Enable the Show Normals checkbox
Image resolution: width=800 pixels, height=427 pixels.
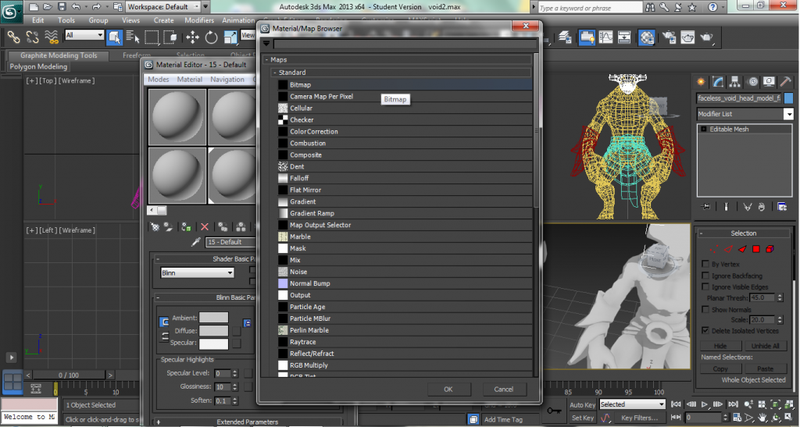coord(705,309)
